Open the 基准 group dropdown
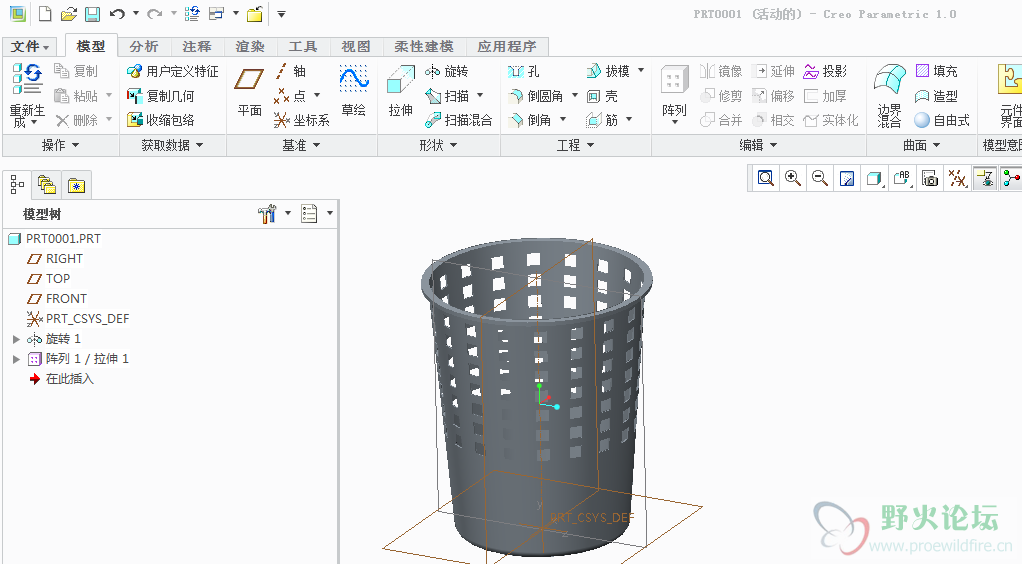The width and height of the screenshot is (1022, 564). pyautogui.click(x=301, y=145)
